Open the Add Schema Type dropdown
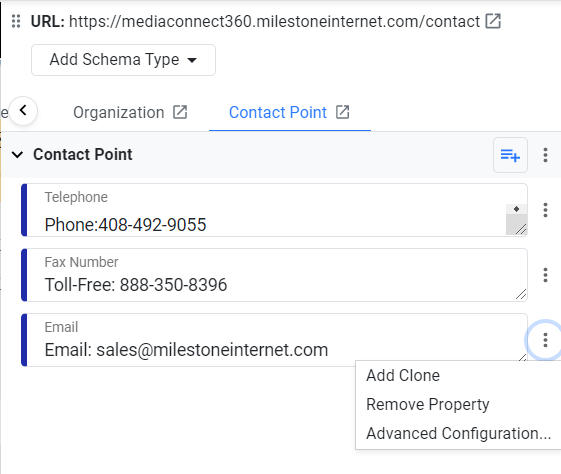Viewport: 561px width, 474px height. click(123, 60)
